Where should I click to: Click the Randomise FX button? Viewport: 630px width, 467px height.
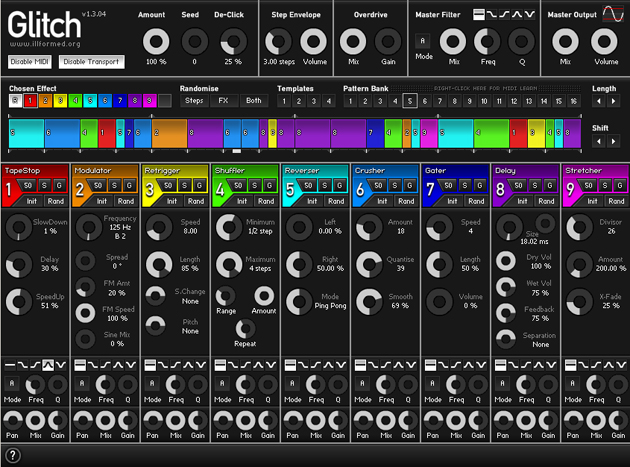tap(223, 100)
